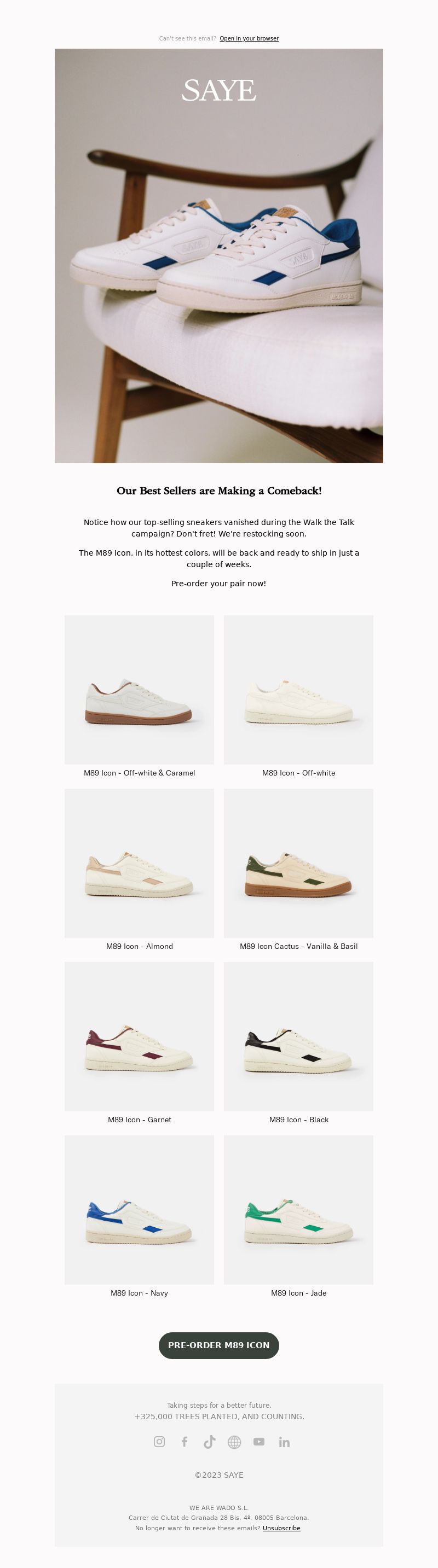Image resolution: width=438 pixels, height=1568 pixels.
Task: Click the SAYE logo on hero image
Action: point(218,91)
